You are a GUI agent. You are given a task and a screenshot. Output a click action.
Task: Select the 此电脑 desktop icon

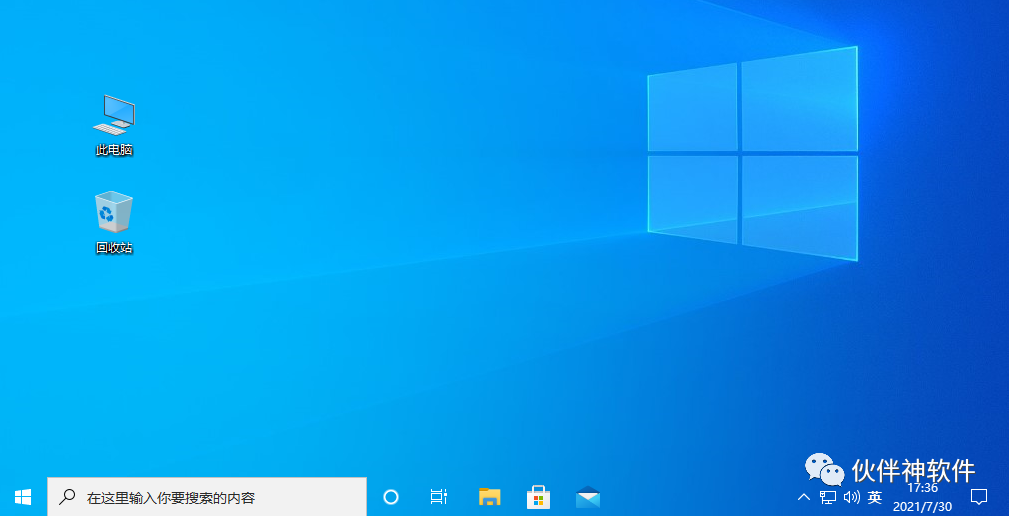click(114, 125)
